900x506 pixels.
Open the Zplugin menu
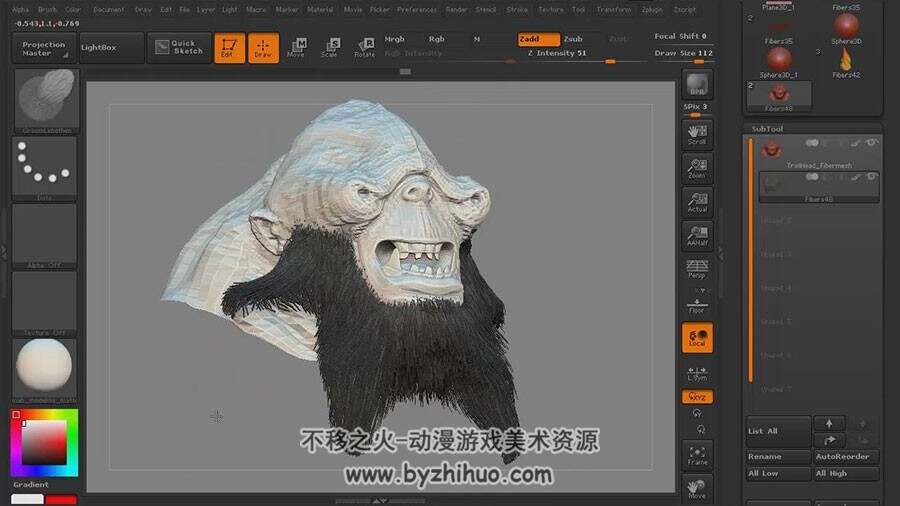pos(652,9)
